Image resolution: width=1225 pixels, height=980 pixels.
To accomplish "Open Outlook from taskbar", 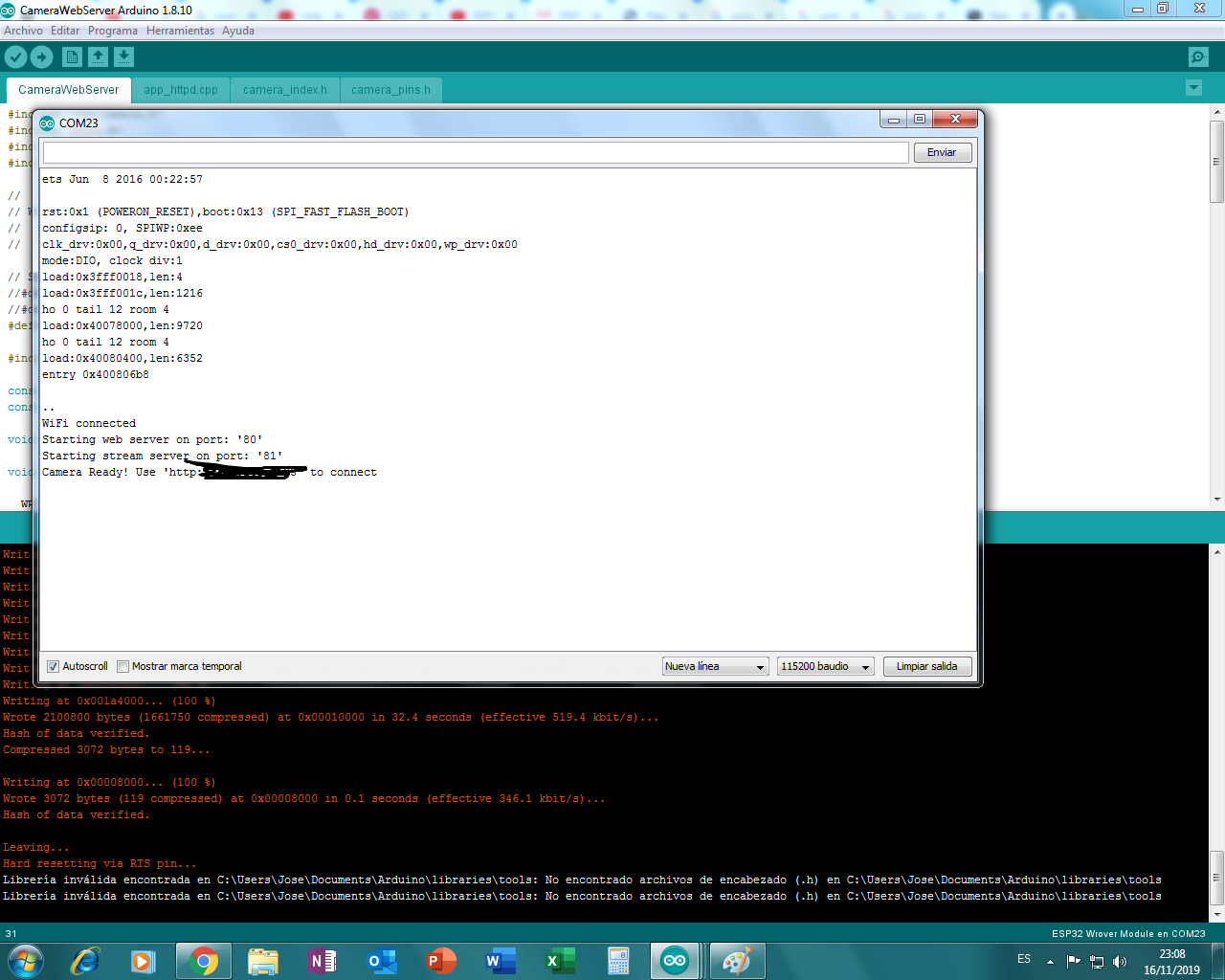I will pyautogui.click(x=382, y=961).
